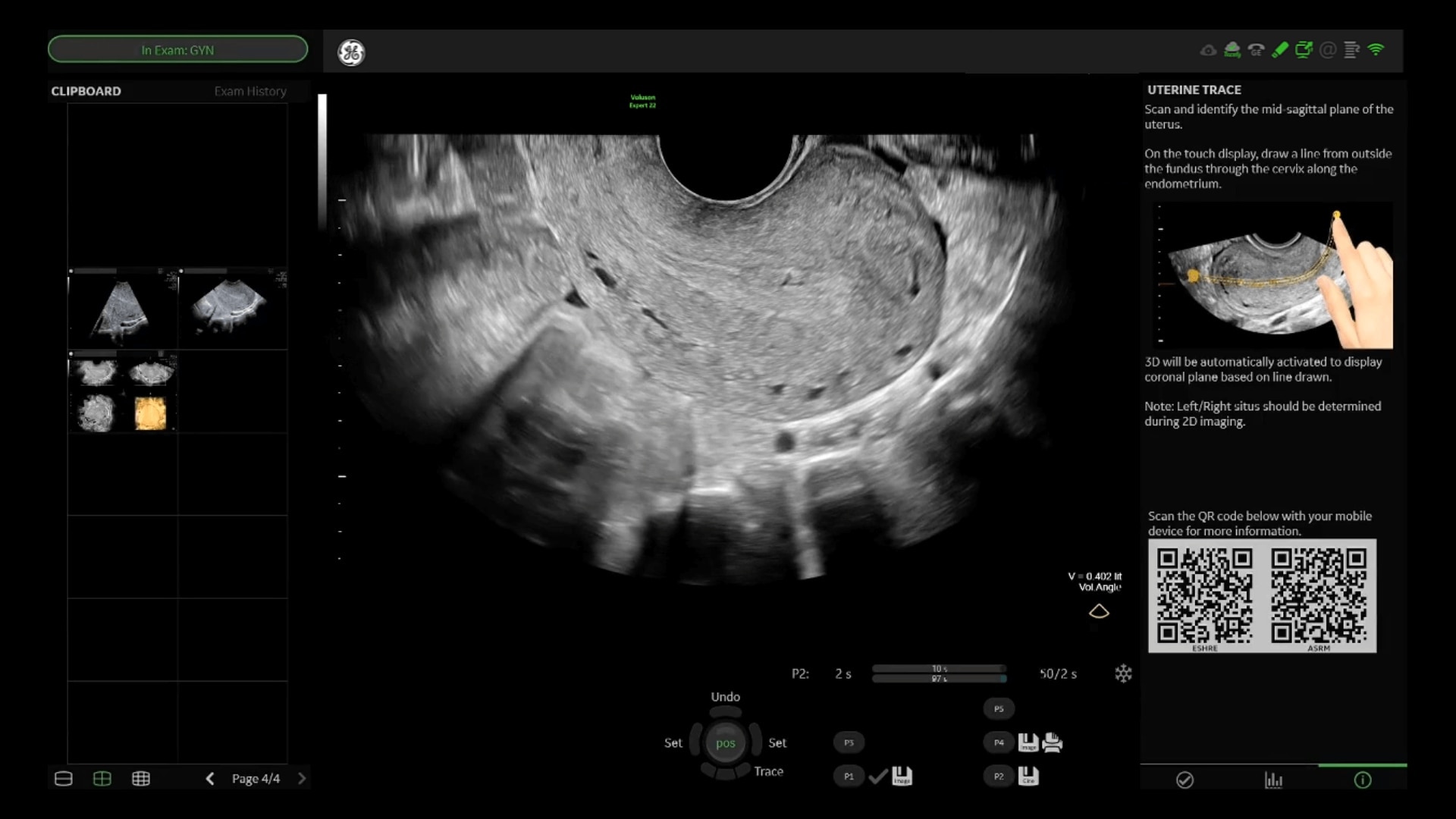
Task: Click the cine progress bar
Action: tap(939, 673)
